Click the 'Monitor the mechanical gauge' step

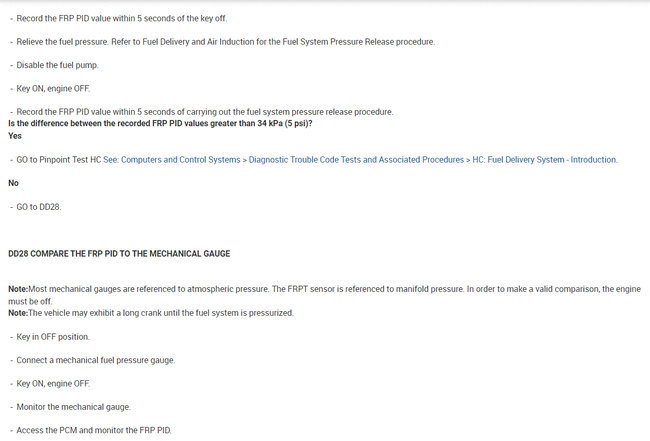73,406
